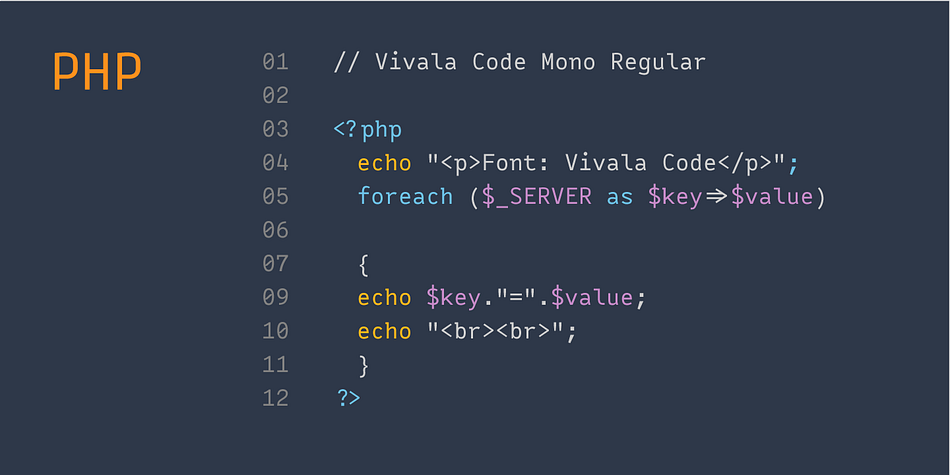Click the $key variable on line 09
The width and height of the screenshot is (950, 475).
(x=454, y=298)
